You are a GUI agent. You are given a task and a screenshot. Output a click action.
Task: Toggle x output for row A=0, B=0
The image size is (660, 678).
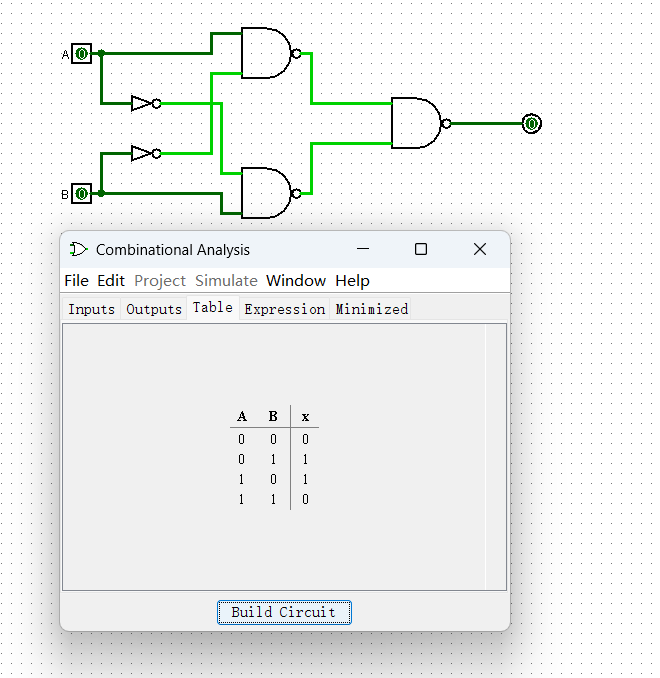click(305, 439)
